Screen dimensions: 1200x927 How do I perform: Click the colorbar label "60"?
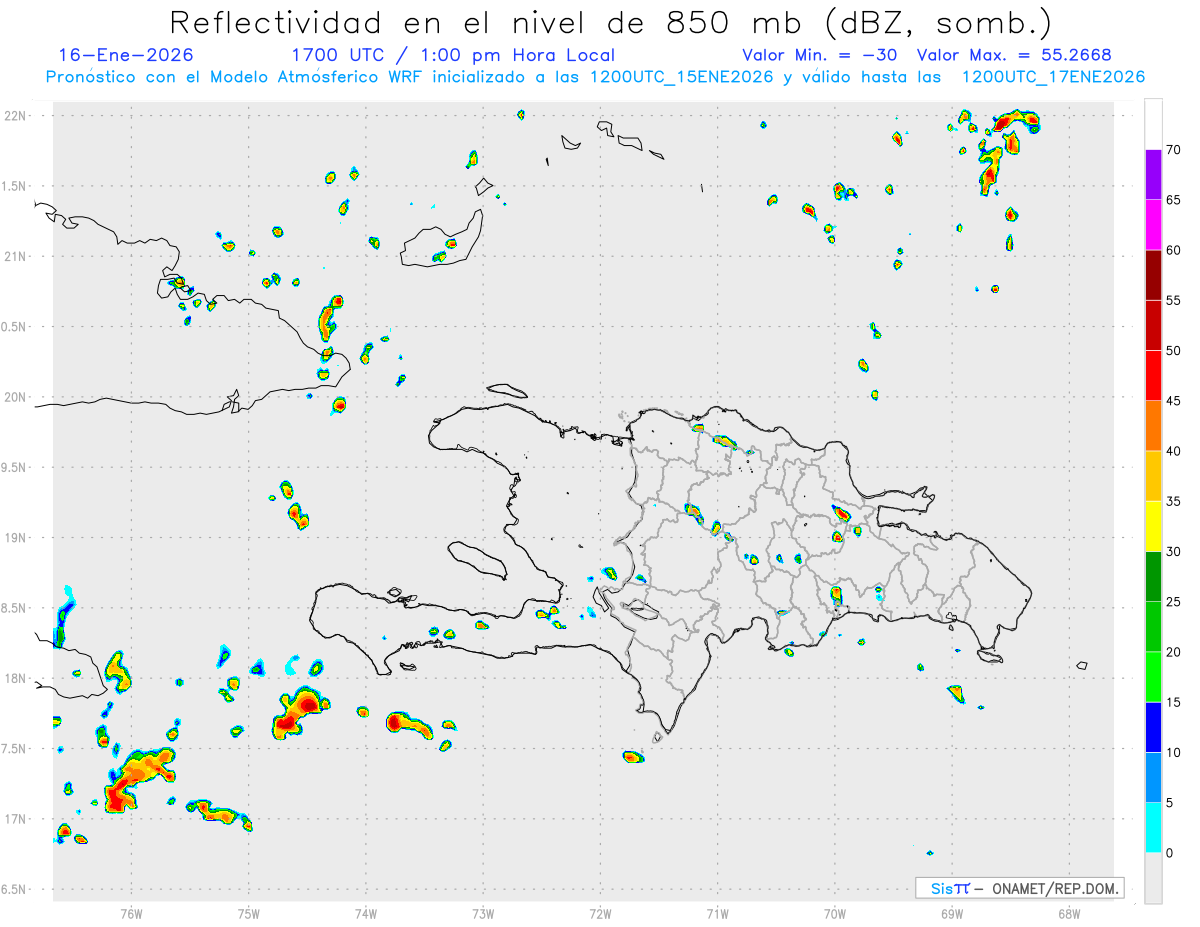(x=1174, y=250)
